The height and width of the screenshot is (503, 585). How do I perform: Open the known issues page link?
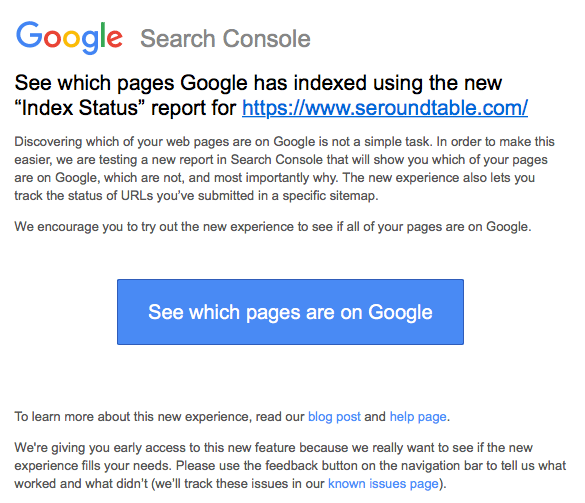click(x=383, y=484)
